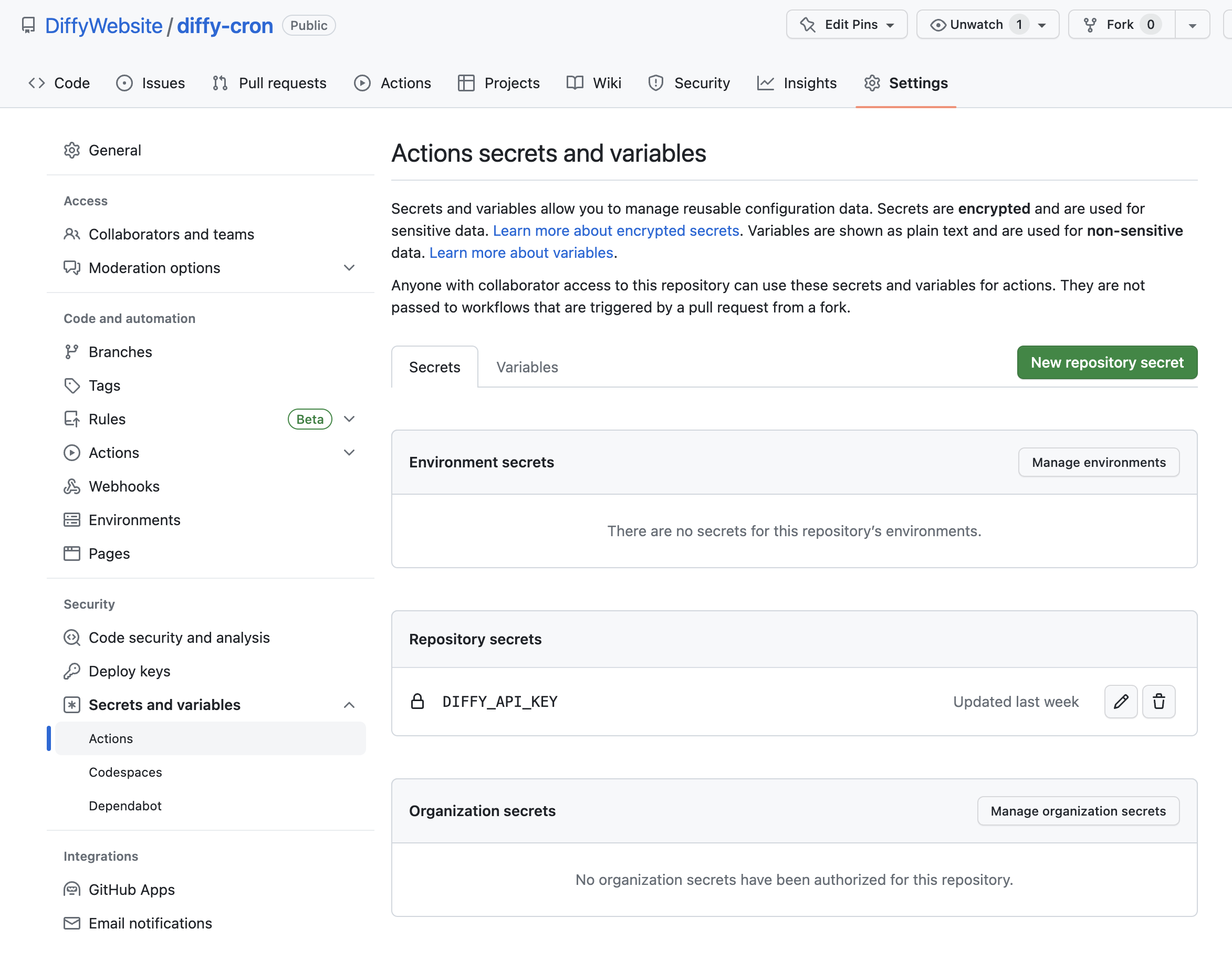Click the Deploy keys key icon
This screenshot has width=1232, height=960.
click(x=71, y=671)
